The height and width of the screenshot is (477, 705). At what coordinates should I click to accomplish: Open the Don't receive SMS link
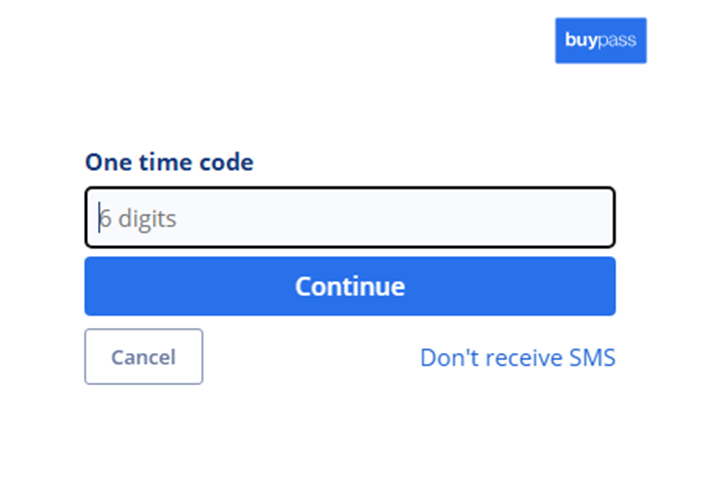(x=517, y=357)
